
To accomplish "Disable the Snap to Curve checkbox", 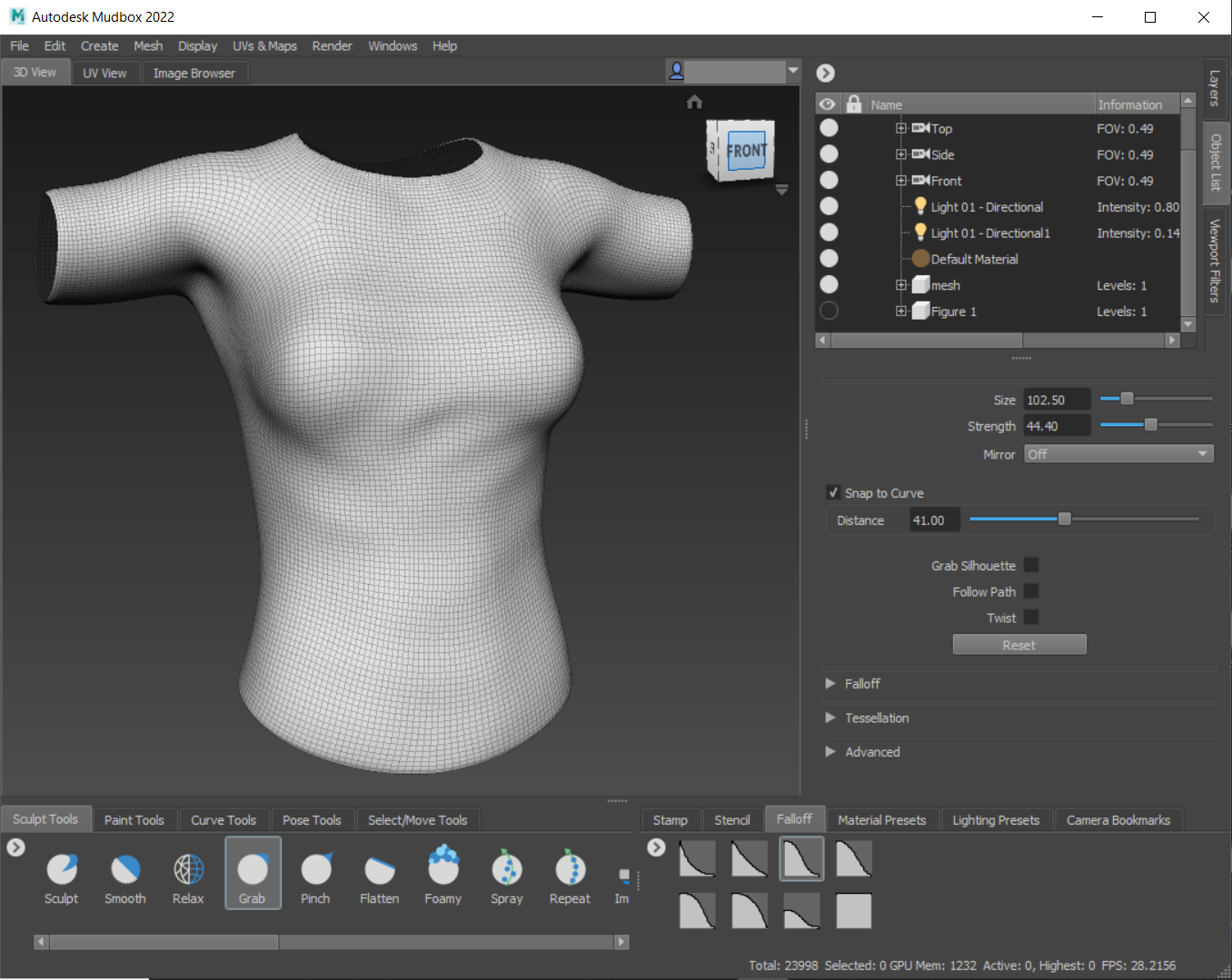I will point(833,492).
